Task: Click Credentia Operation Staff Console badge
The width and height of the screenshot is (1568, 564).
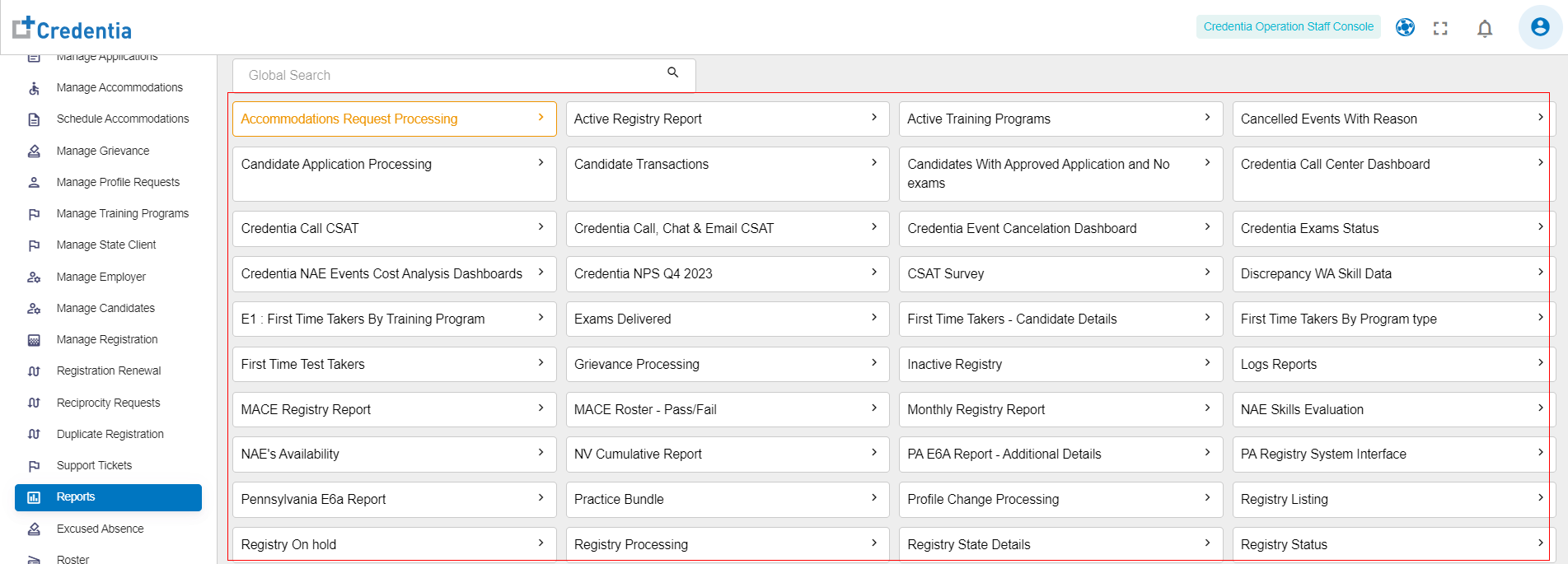Action: coord(1288,27)
